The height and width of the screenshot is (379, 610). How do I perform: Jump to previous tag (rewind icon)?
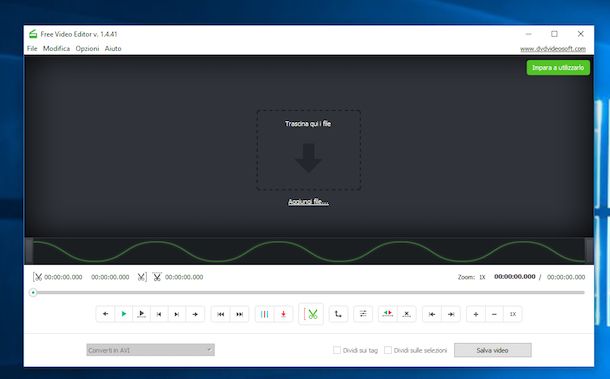(x=221, y=314)
